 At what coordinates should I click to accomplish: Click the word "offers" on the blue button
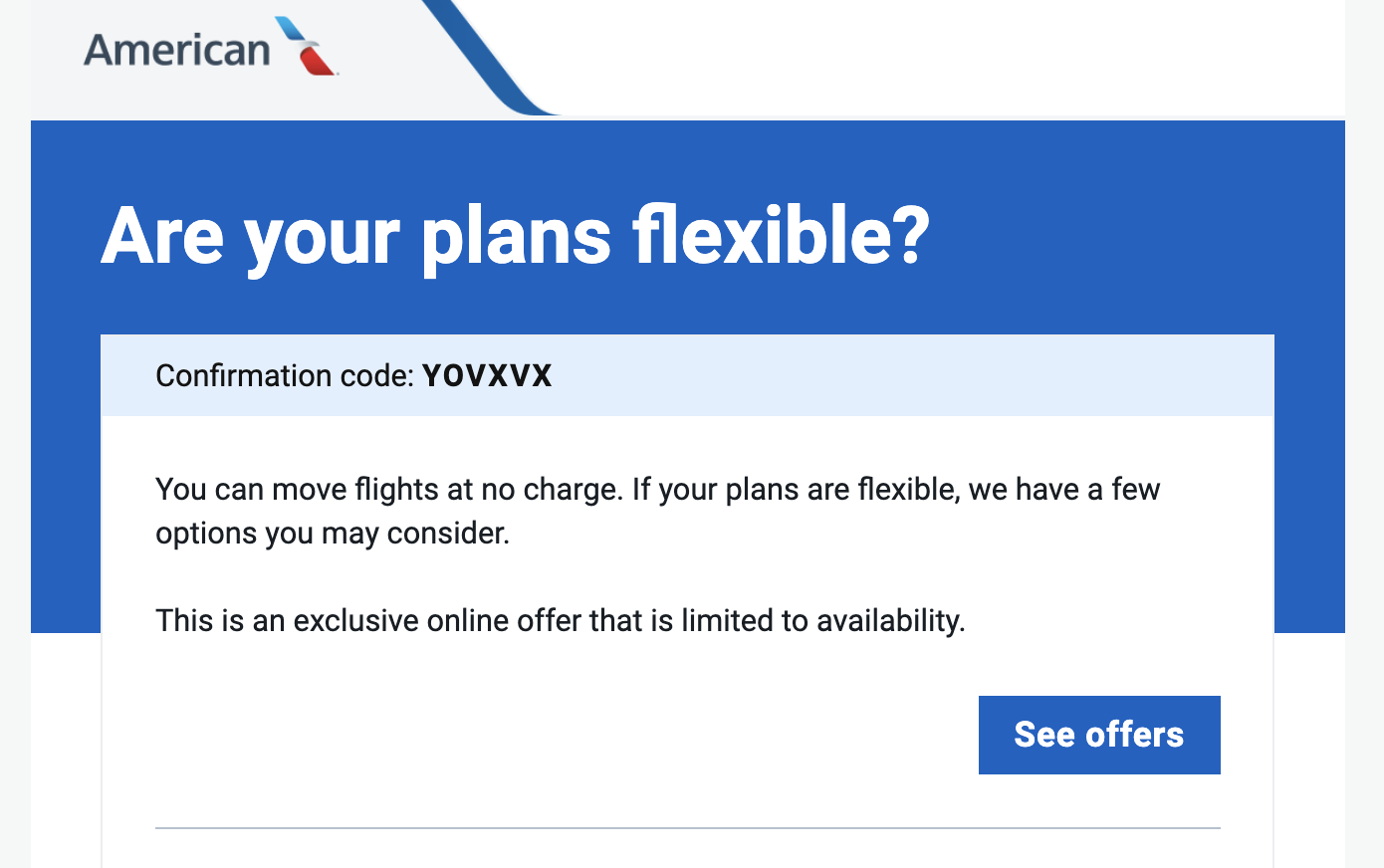coord(1135,735)
